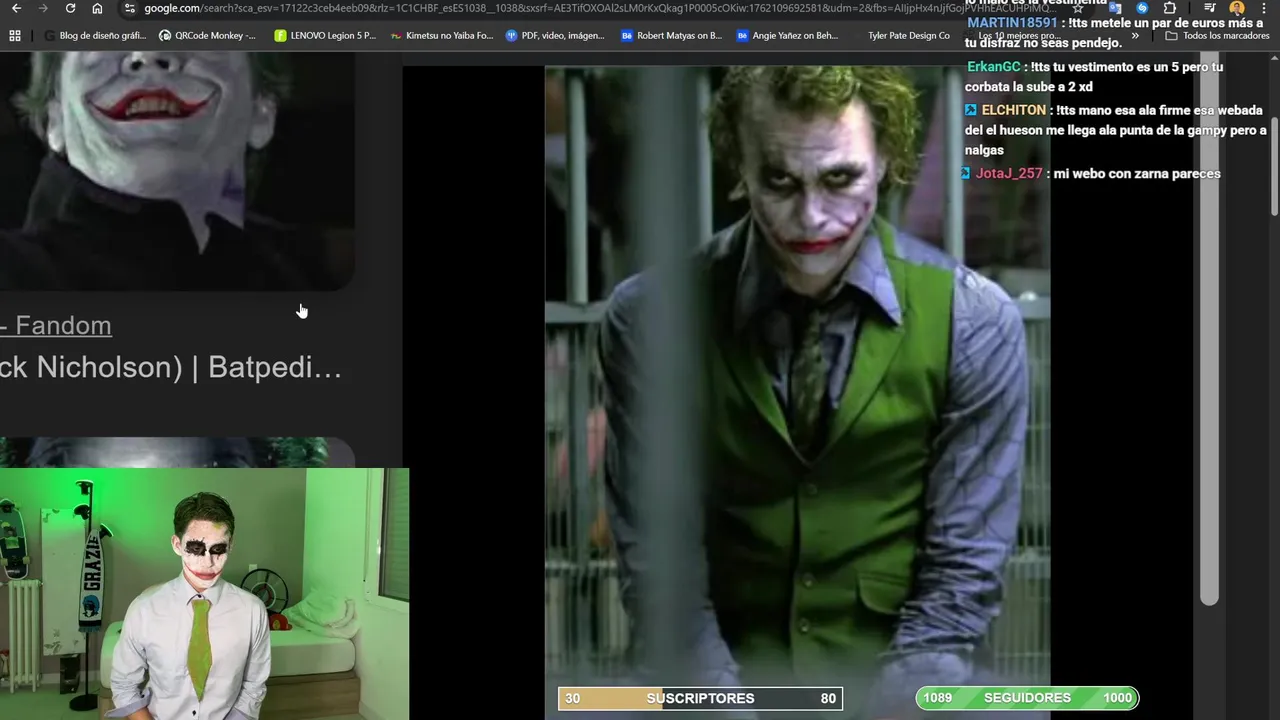This screenshot has width=1280, height=720.
Task: Click the badge next to JotaJ_257
Action: [966, 173]
